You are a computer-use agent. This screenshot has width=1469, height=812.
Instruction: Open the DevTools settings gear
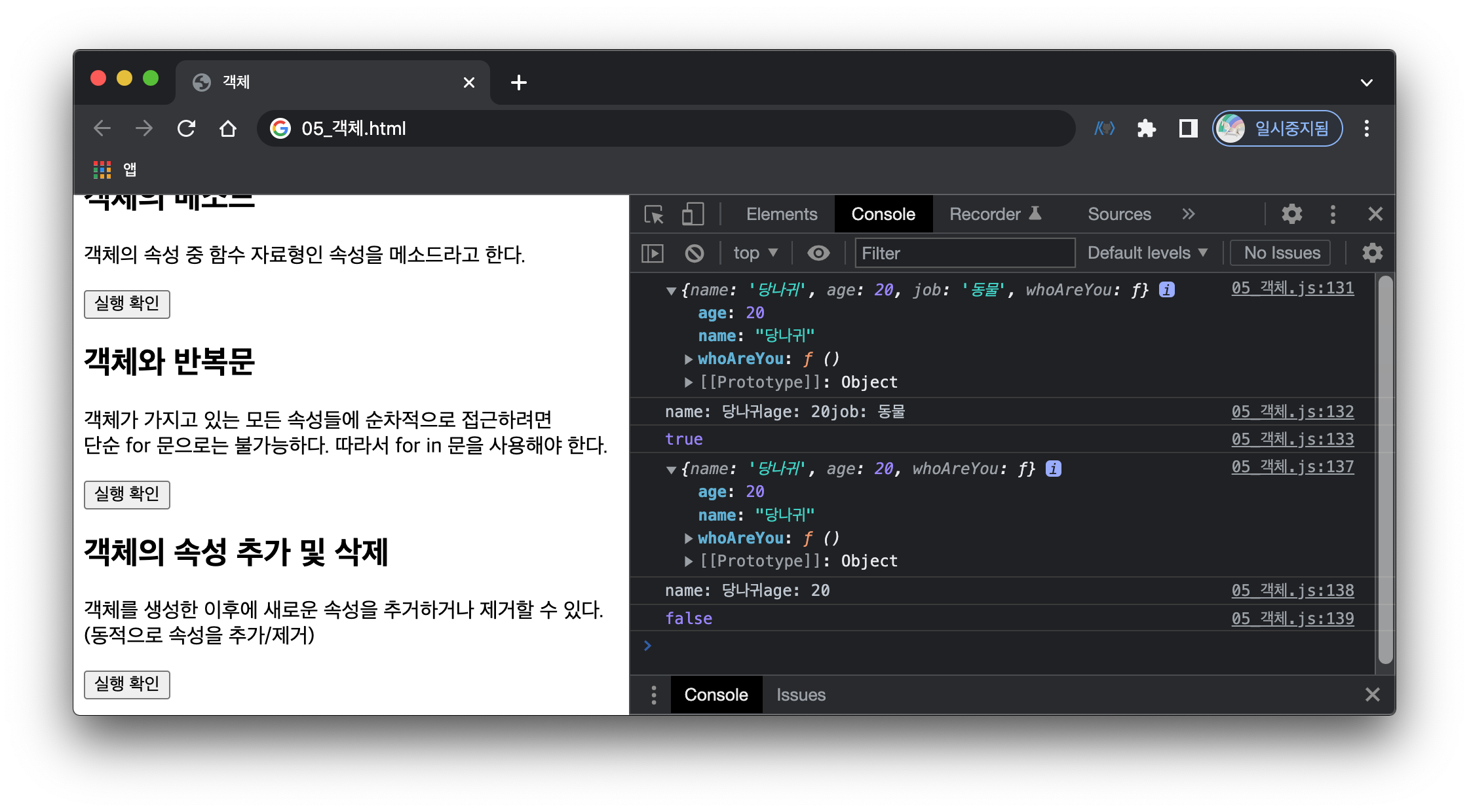pos(1291,214)
